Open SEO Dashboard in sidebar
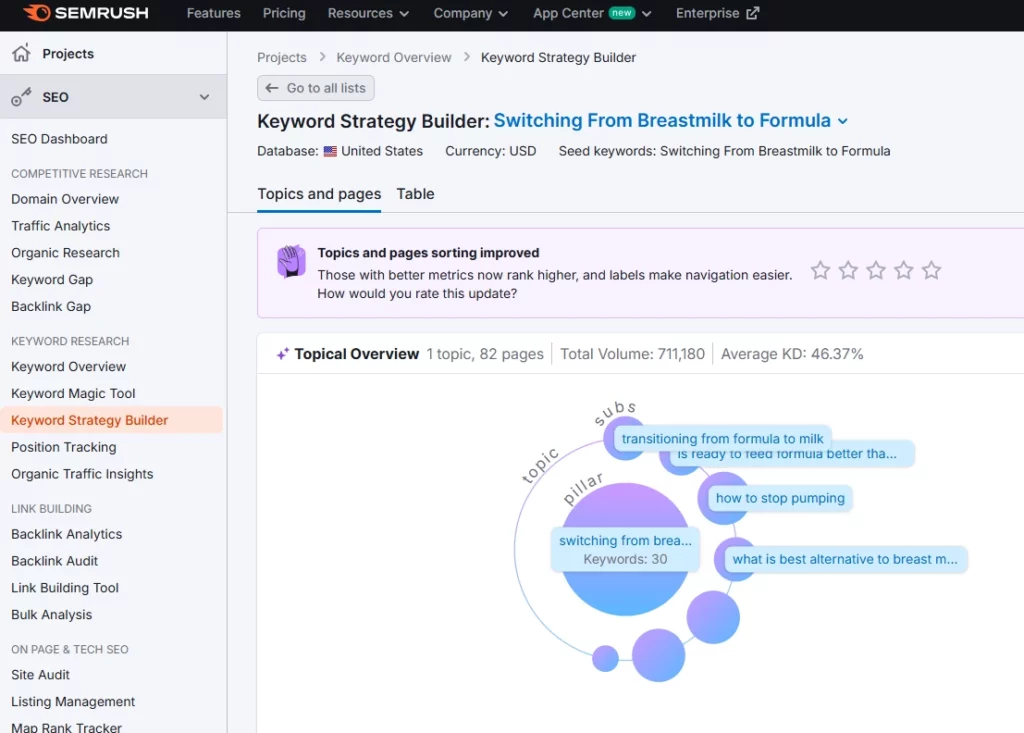 click(59, 139)
